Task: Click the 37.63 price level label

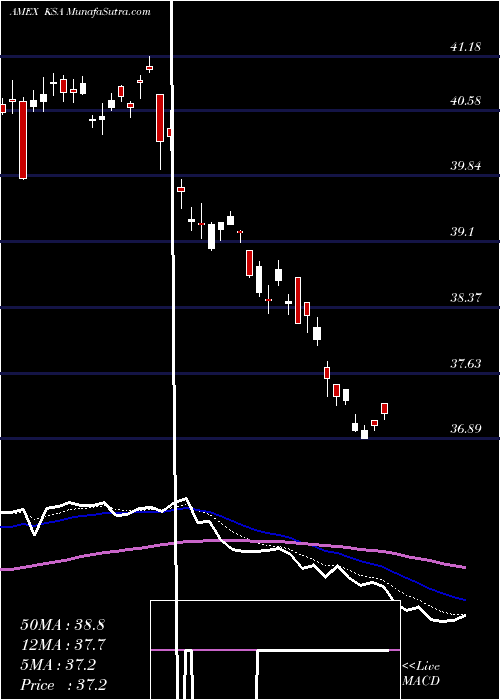Action: click(466, 363)
